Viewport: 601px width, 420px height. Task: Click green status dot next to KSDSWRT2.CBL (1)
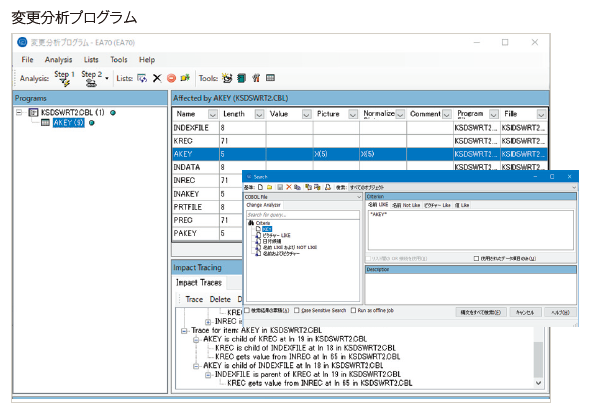[113, 113]
